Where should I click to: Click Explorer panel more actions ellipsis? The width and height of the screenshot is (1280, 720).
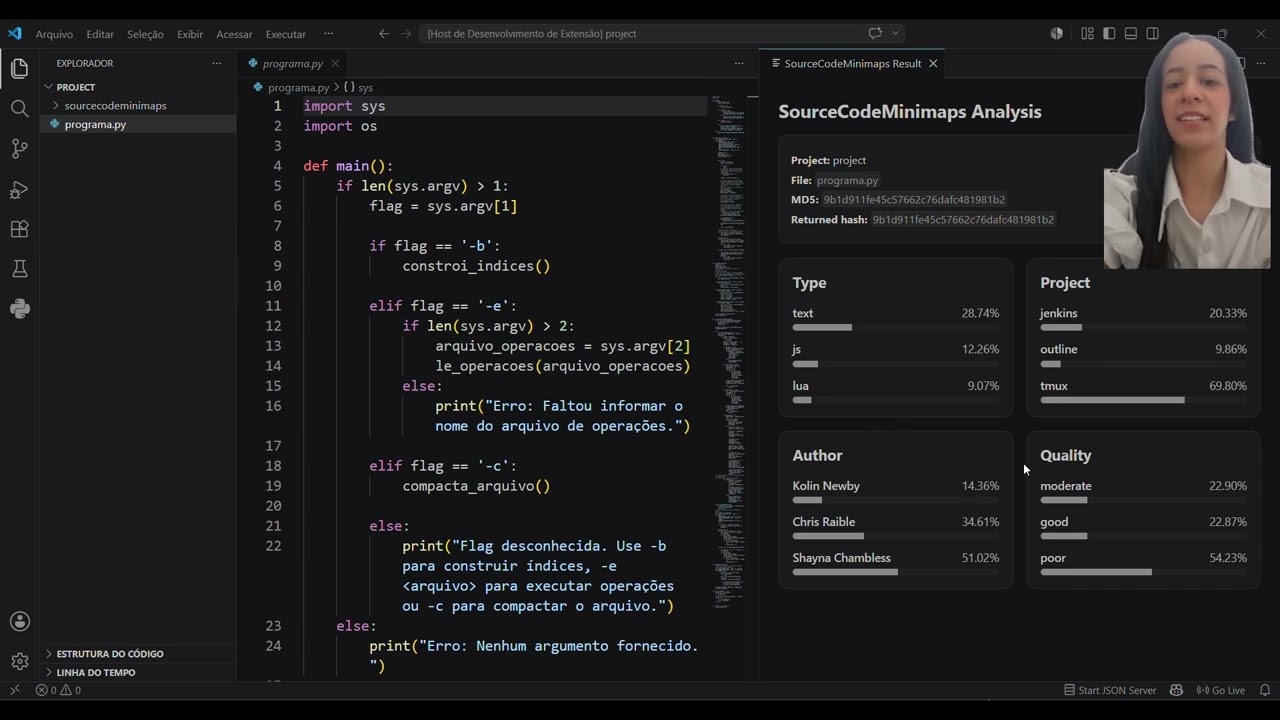click(217, 63)
